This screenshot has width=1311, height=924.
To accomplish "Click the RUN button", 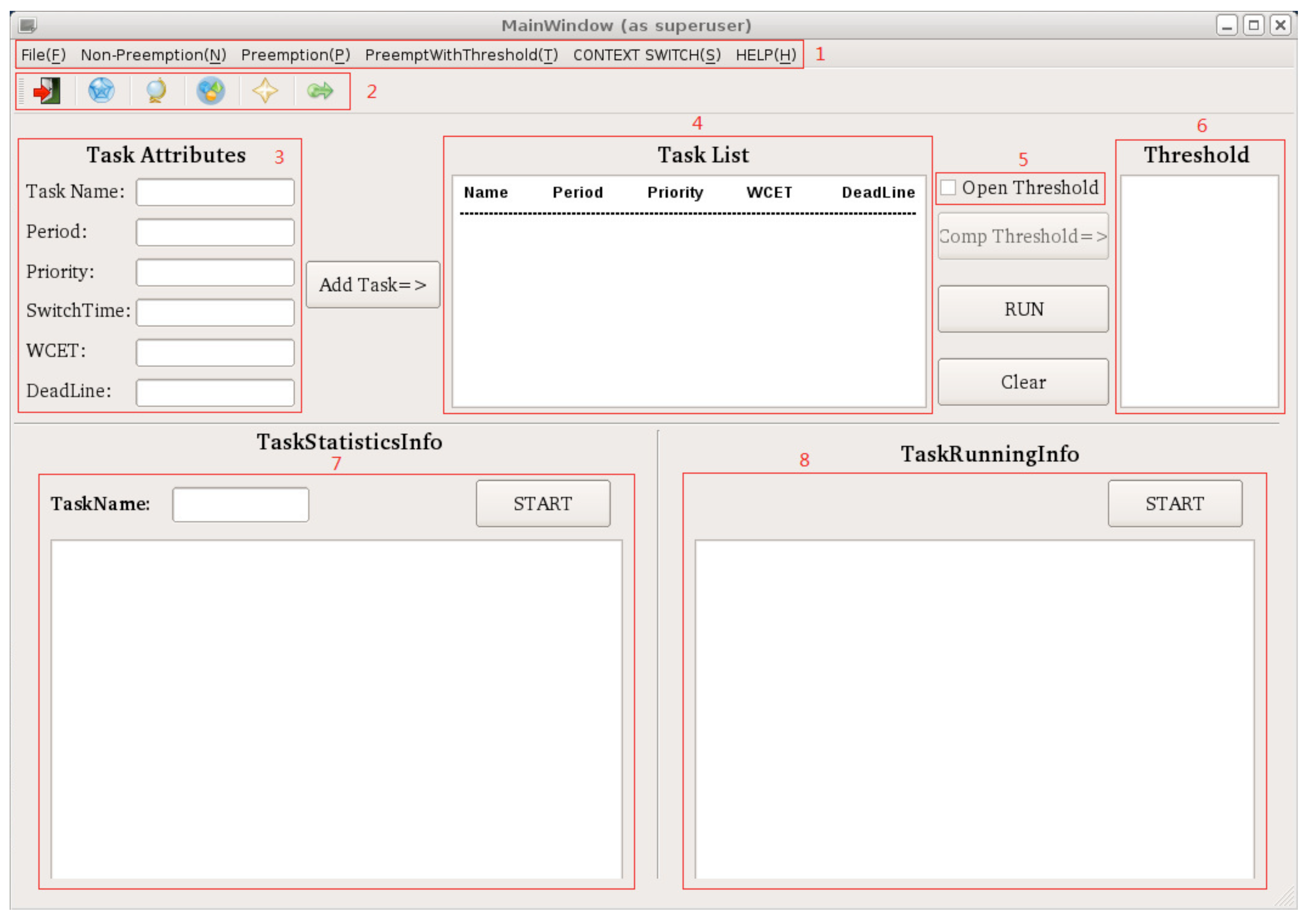I will pos(1024,309).
